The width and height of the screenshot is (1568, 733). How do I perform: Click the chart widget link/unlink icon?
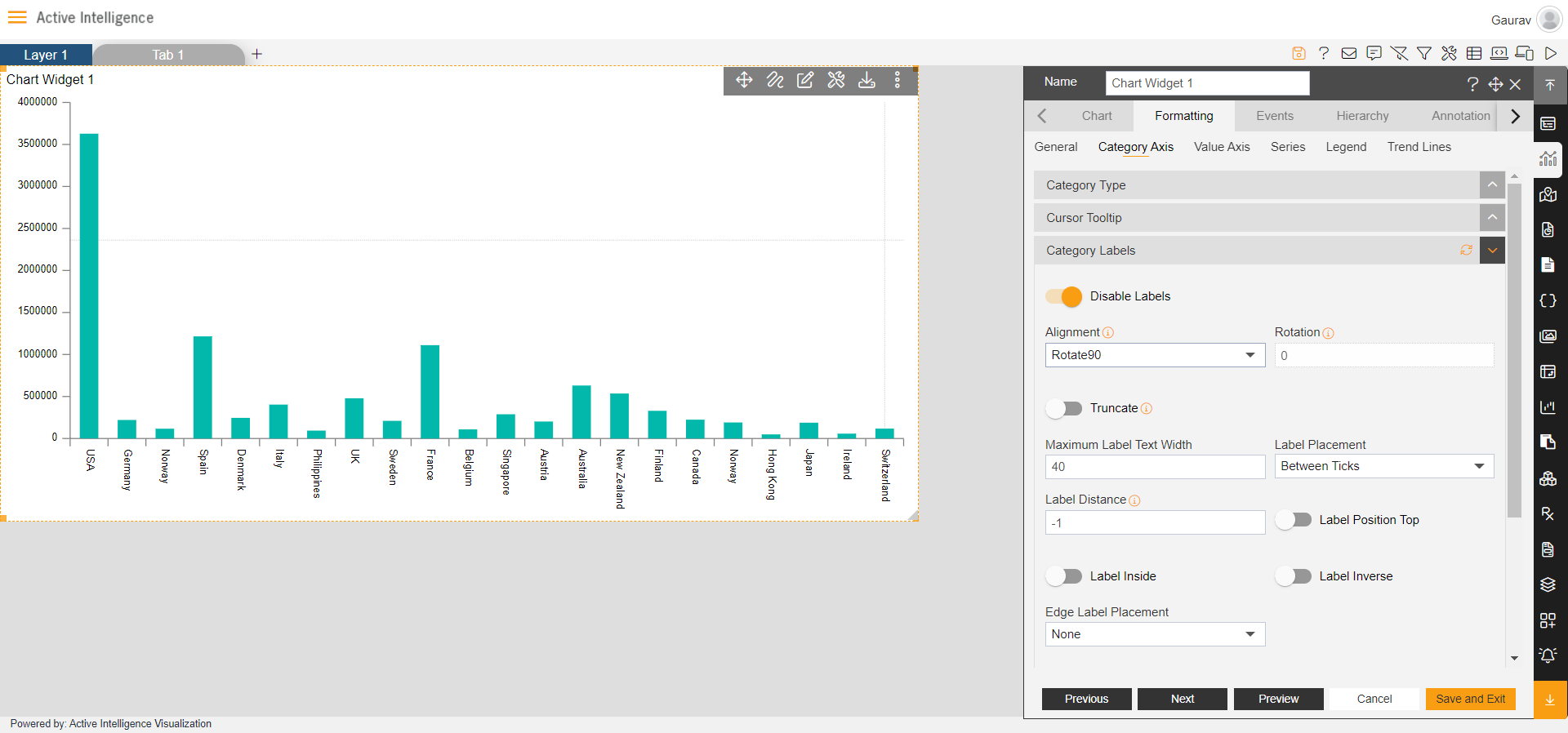[775, 80]
